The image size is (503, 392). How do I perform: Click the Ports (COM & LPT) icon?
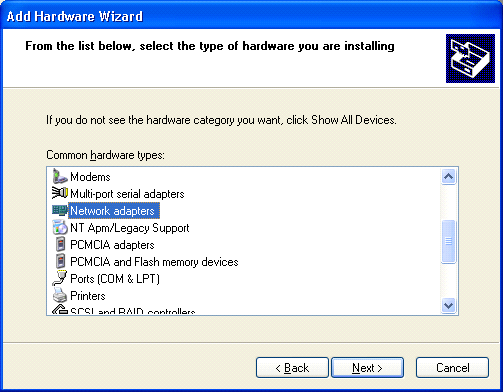point(60,279)
